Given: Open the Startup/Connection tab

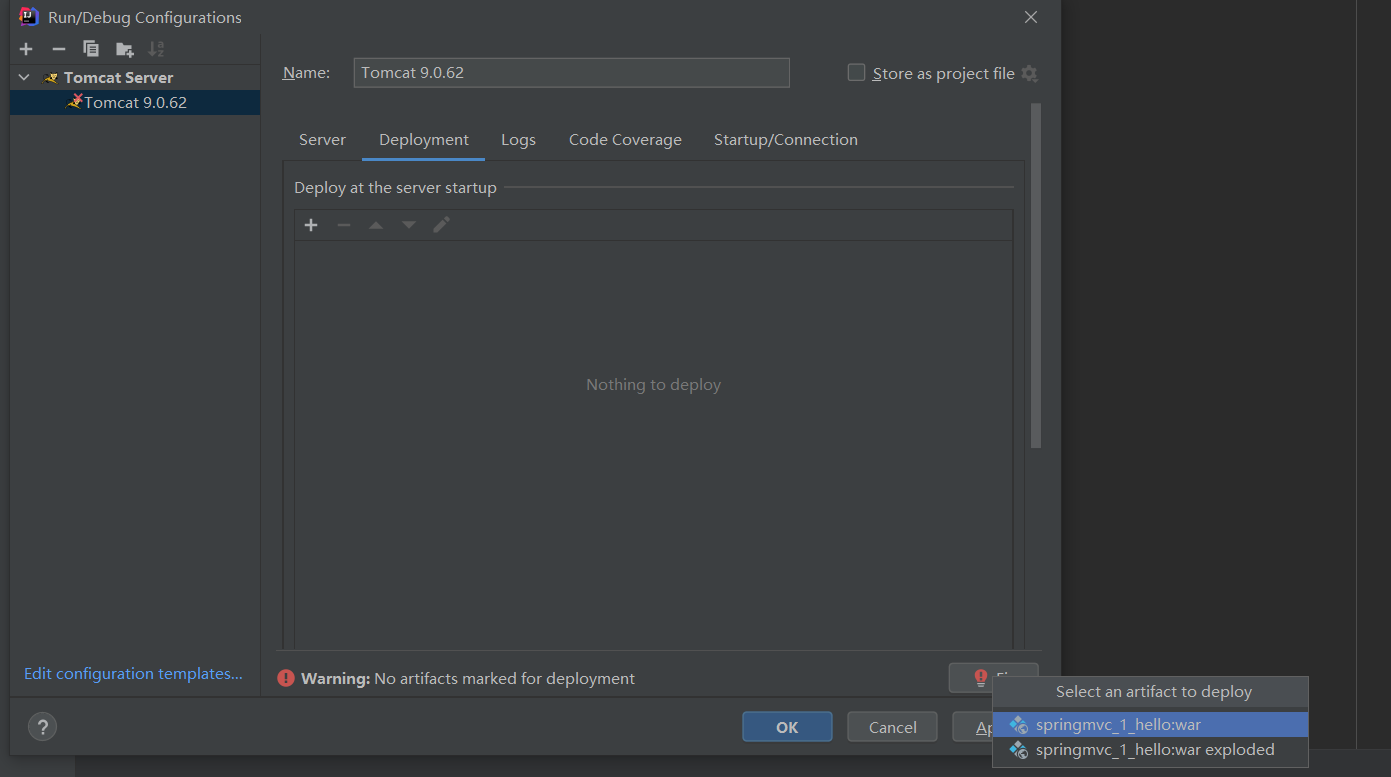Looking at the screenshot, I should (x=785, y=139).
